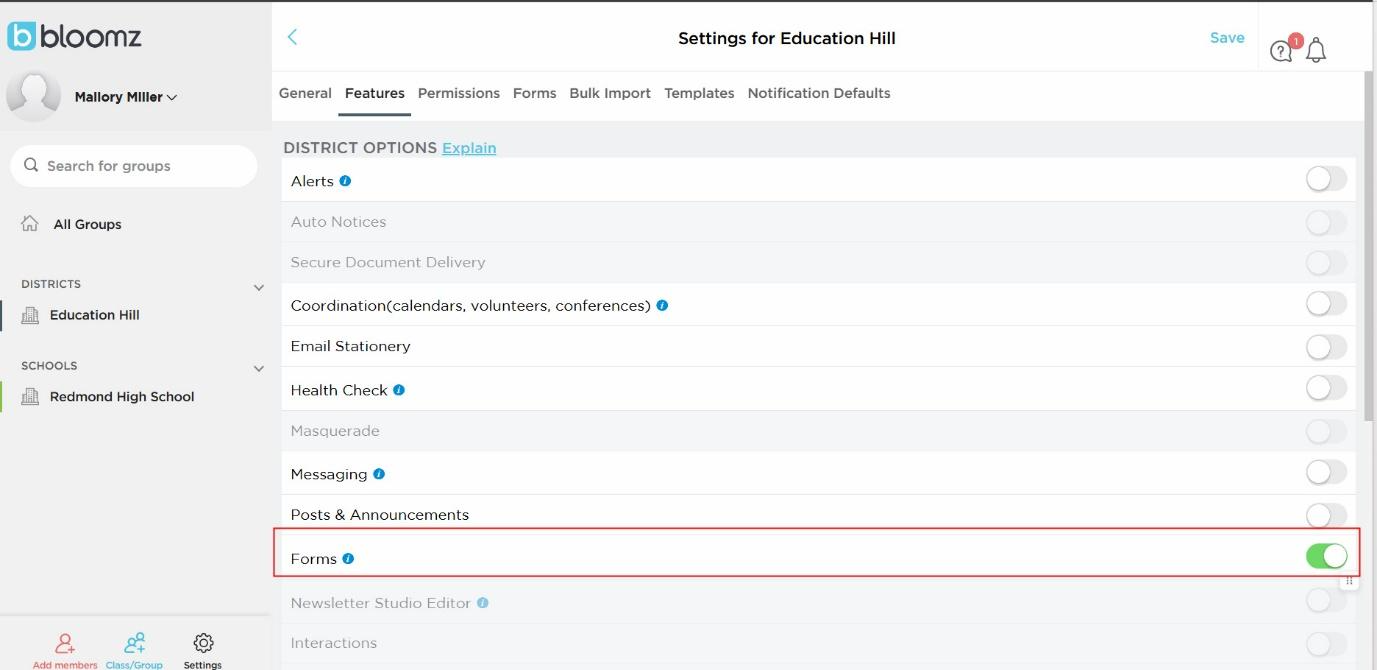
Task: Open the Explain link
Action: (x=469, y=148)
